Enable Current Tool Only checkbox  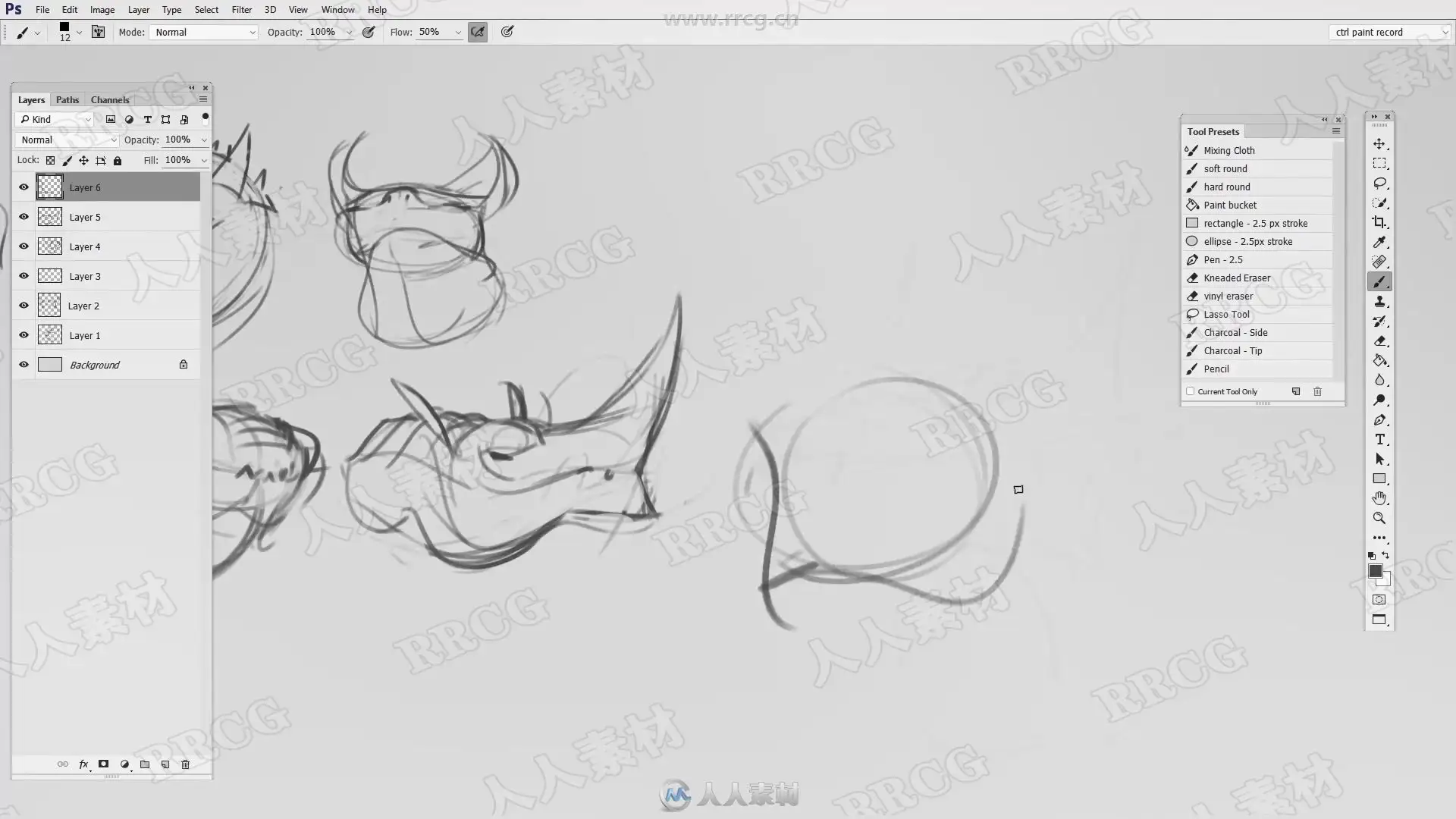click(1191, 391)
